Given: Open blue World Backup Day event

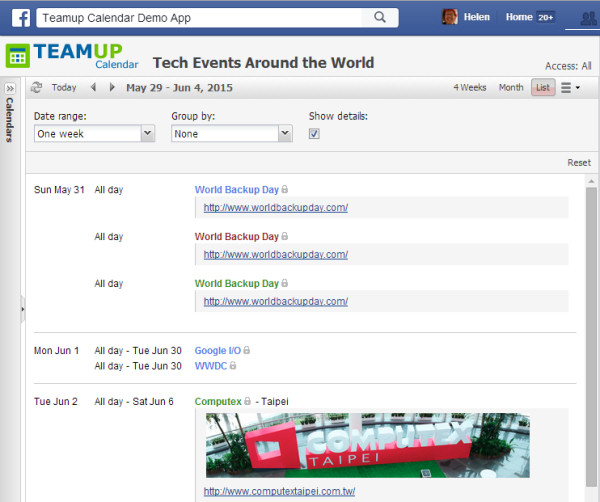Looking at the screenshot, I should pos(236,190).
